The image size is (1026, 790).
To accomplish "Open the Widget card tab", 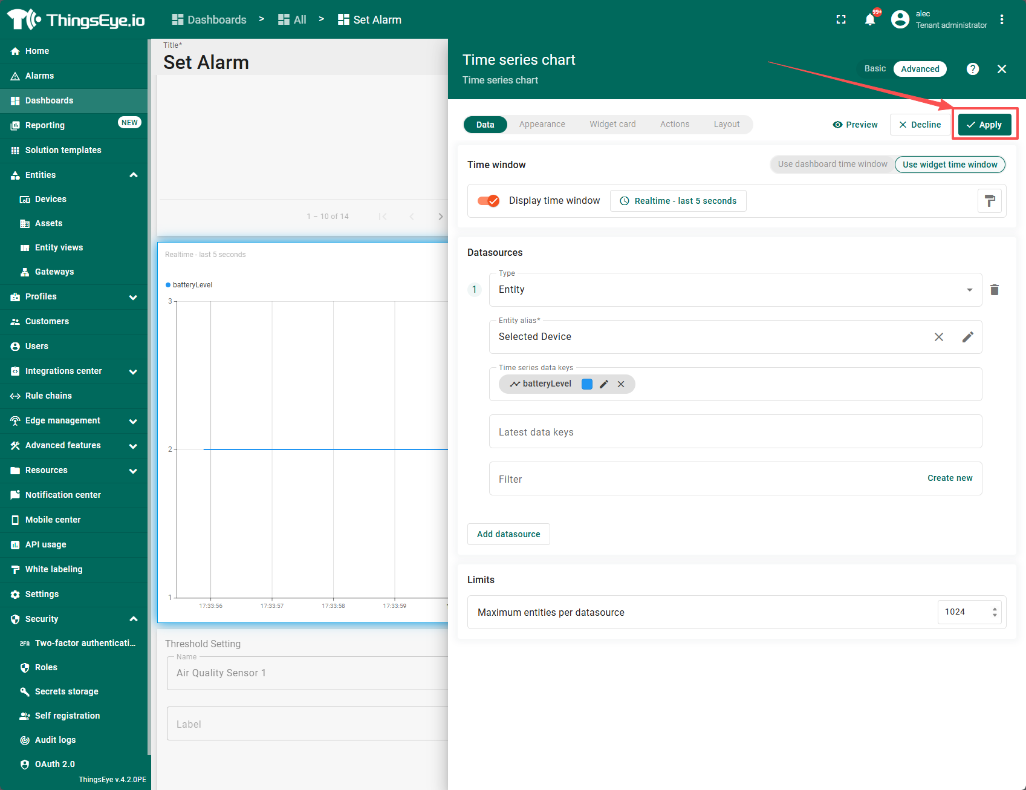I will tap(612, 124).
